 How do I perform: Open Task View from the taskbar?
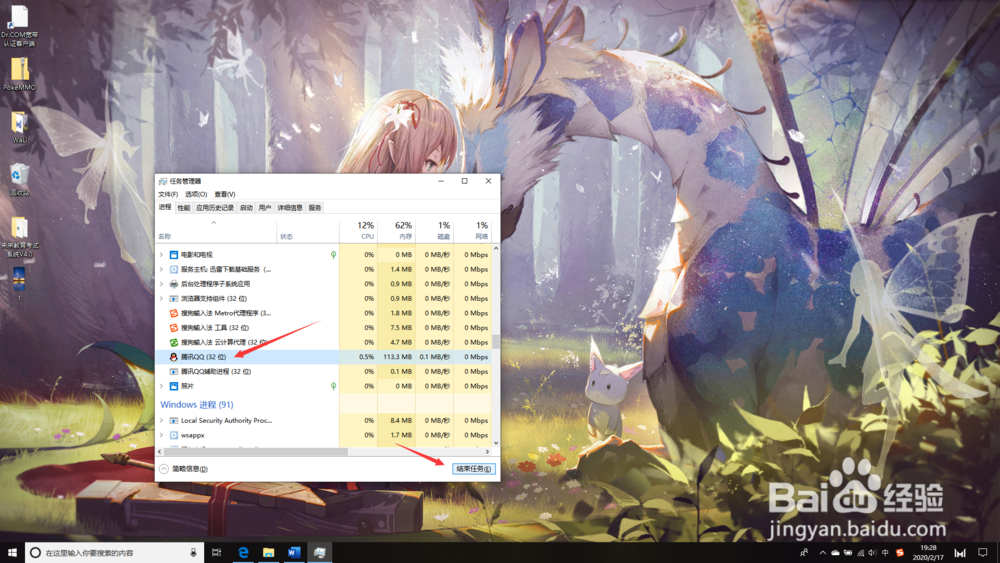click(217, 553)
